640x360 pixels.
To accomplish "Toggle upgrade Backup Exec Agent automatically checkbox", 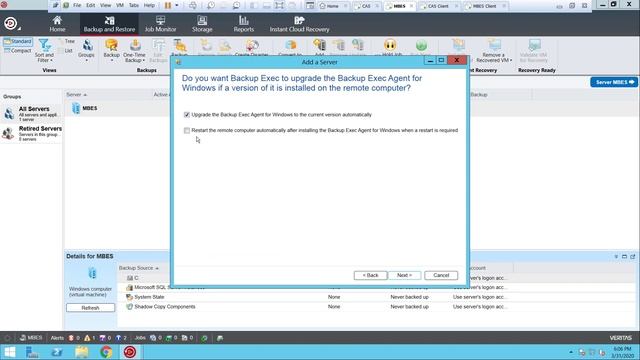I will (x=187, y=115).
